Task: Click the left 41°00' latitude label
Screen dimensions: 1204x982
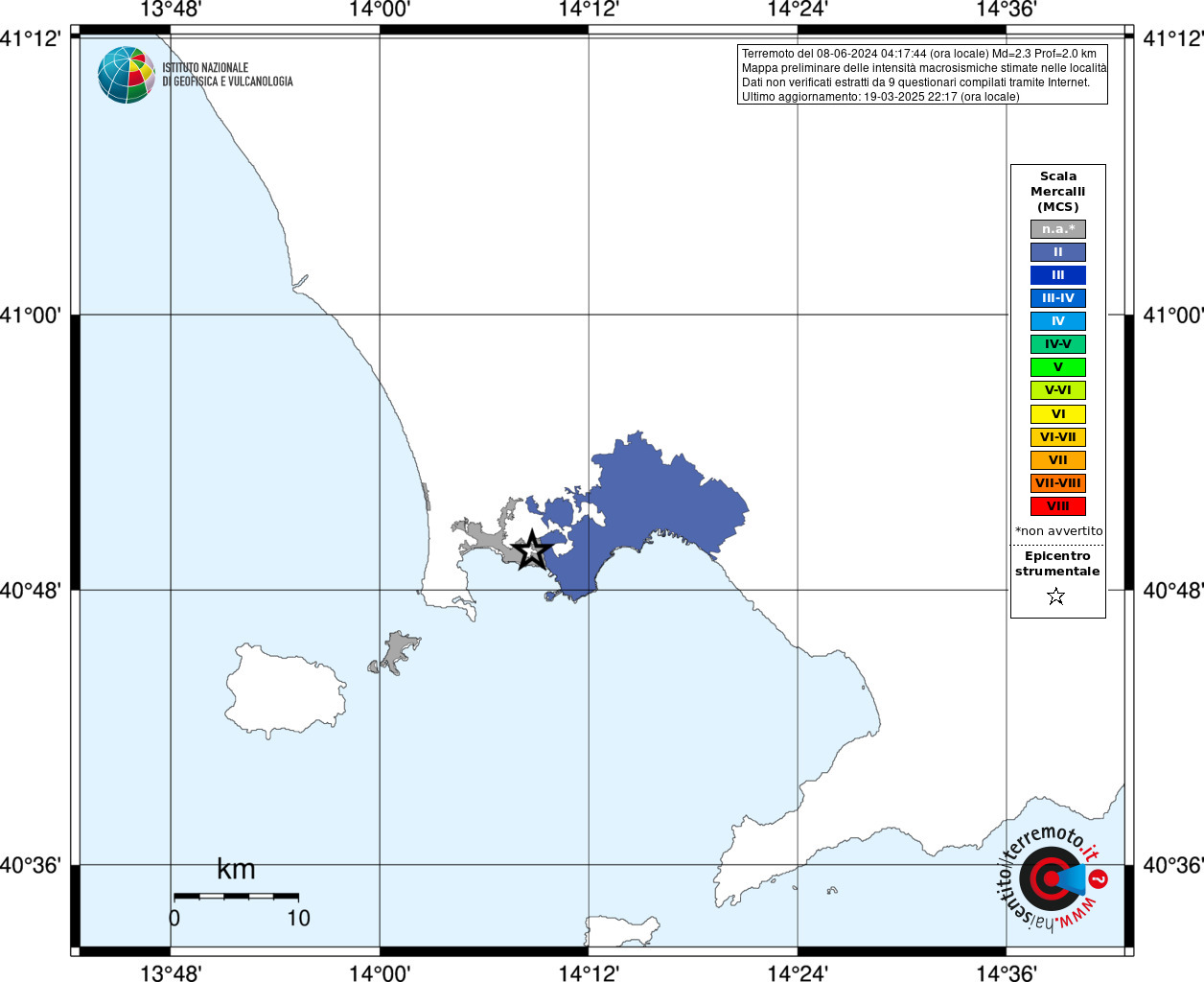Action: click(x=31, y=315)
